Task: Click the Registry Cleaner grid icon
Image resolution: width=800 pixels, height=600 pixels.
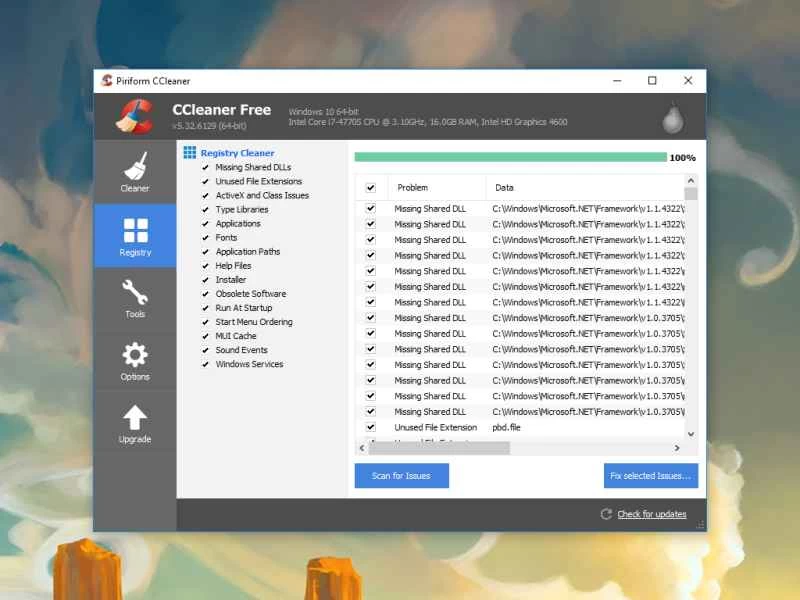Action: tap(189, 152)
